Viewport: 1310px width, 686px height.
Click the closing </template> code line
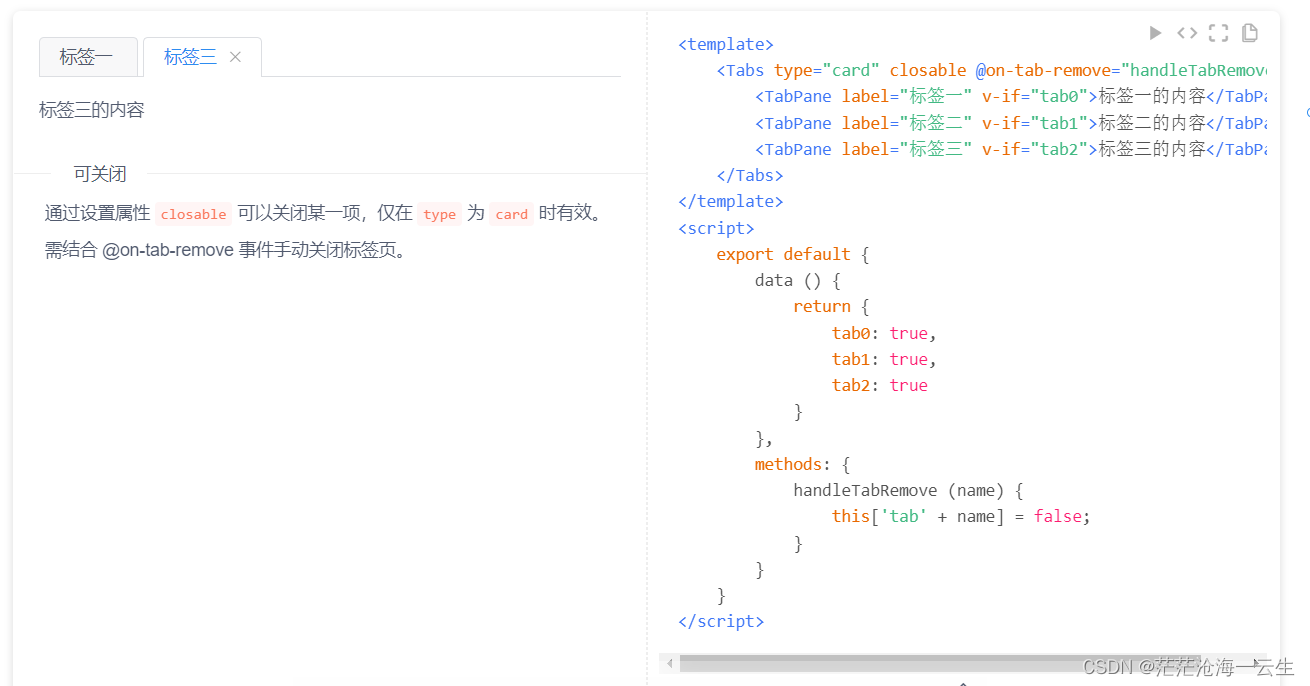point(731,202)
